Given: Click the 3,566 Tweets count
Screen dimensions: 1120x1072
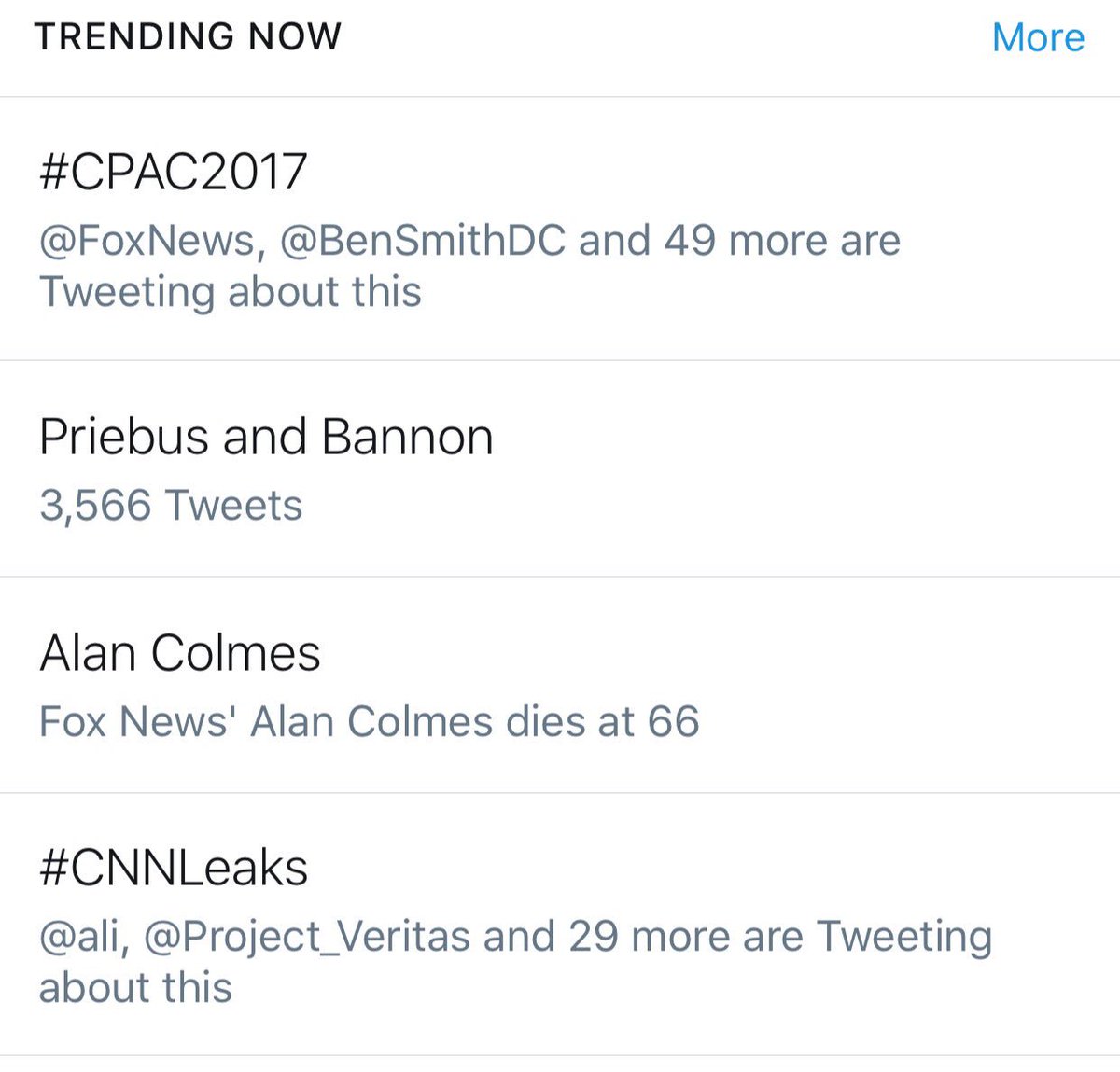Looking at the screenshot, I should 171,506.
